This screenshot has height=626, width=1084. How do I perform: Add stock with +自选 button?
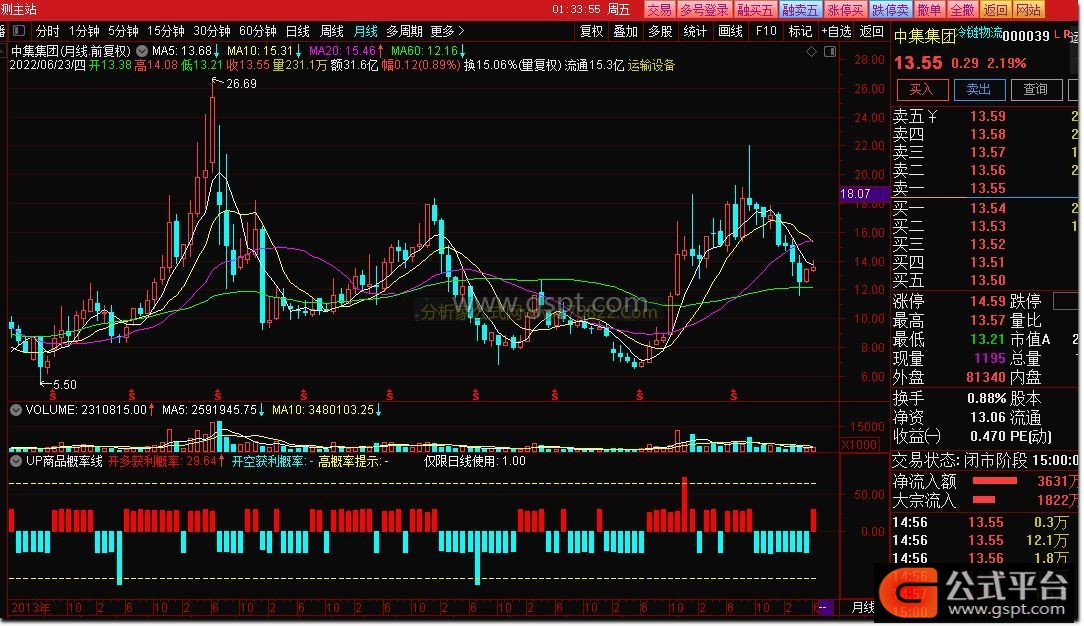coord(837,31)
